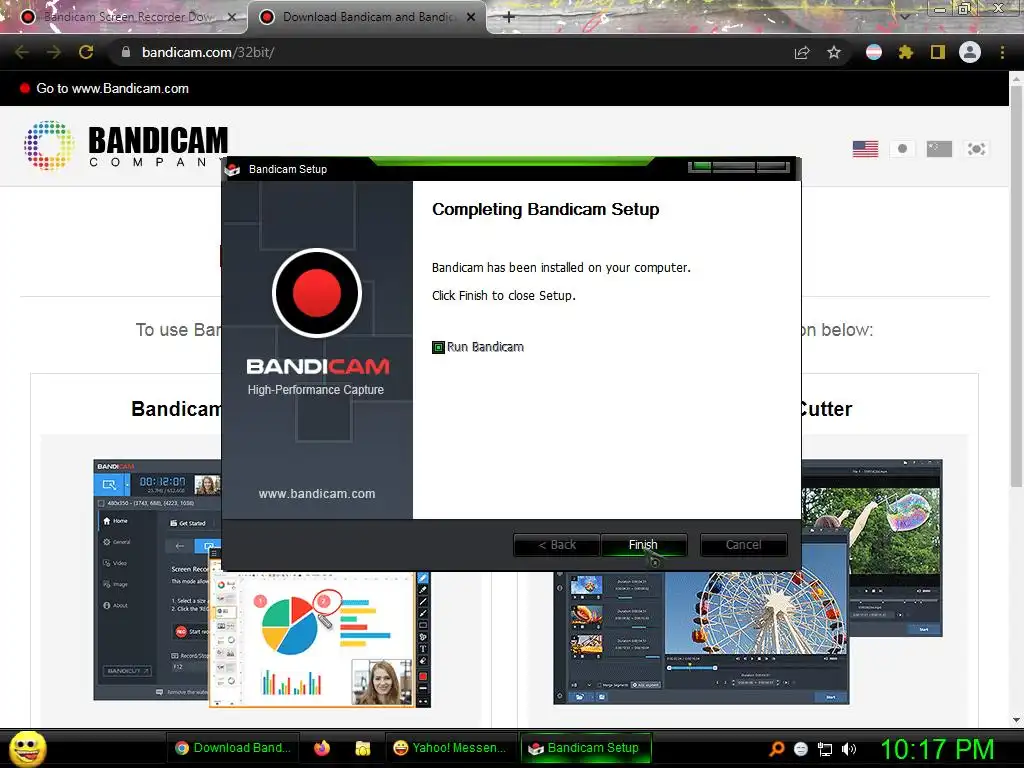Click Finish in Bandicam Setup

643,545
